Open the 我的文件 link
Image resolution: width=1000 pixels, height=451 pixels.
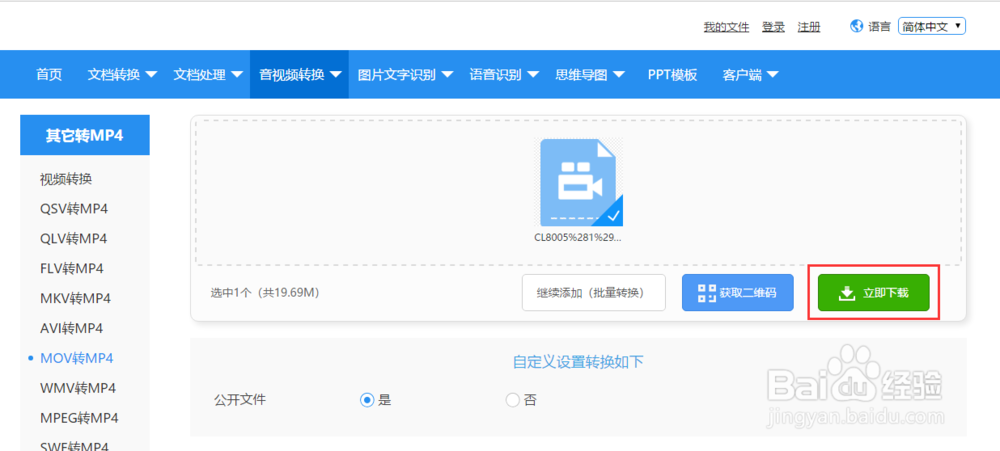pos(726,27)
